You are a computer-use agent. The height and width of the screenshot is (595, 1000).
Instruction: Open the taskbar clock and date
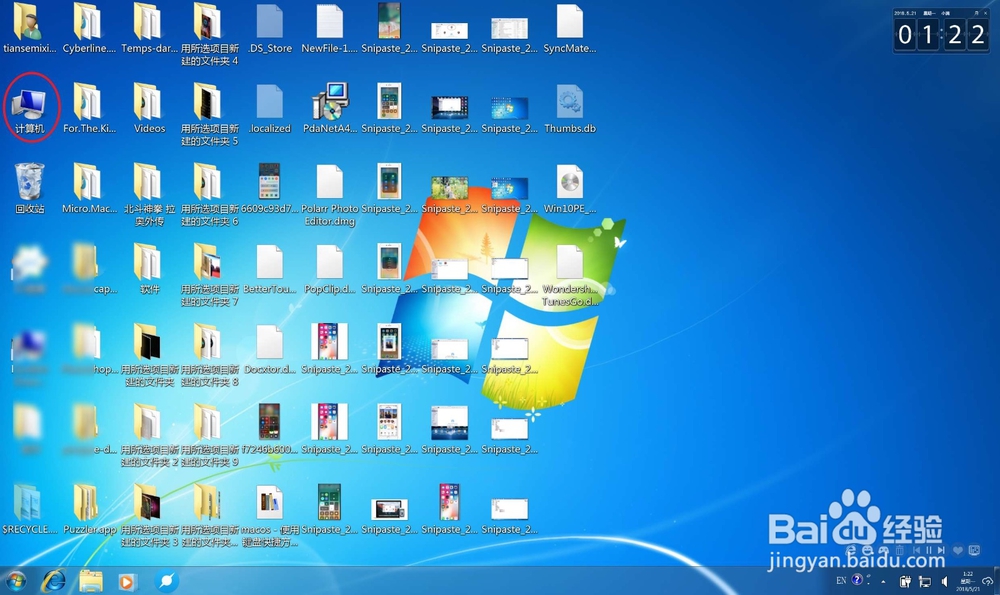pos(967,581)
